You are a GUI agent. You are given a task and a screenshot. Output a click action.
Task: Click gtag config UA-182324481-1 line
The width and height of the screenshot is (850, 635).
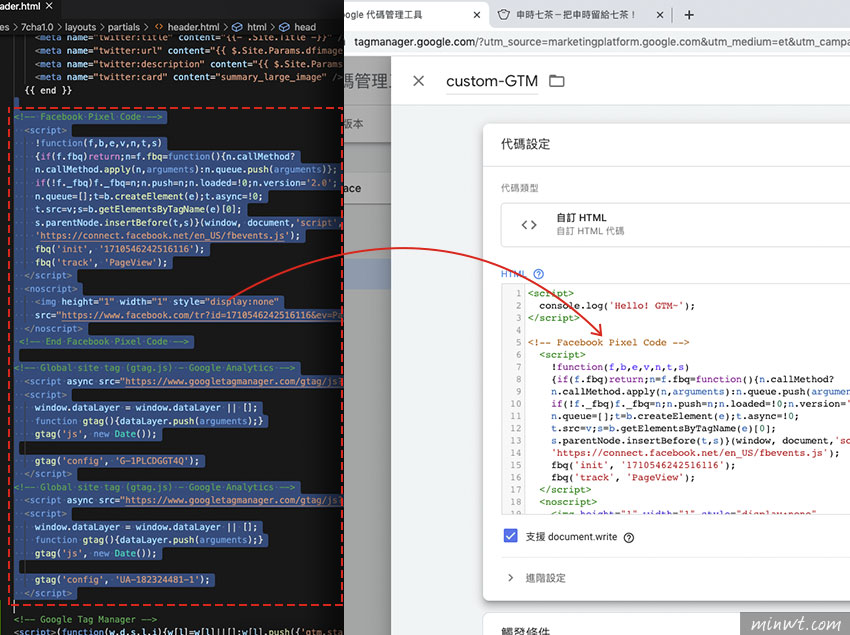point(122,580)
